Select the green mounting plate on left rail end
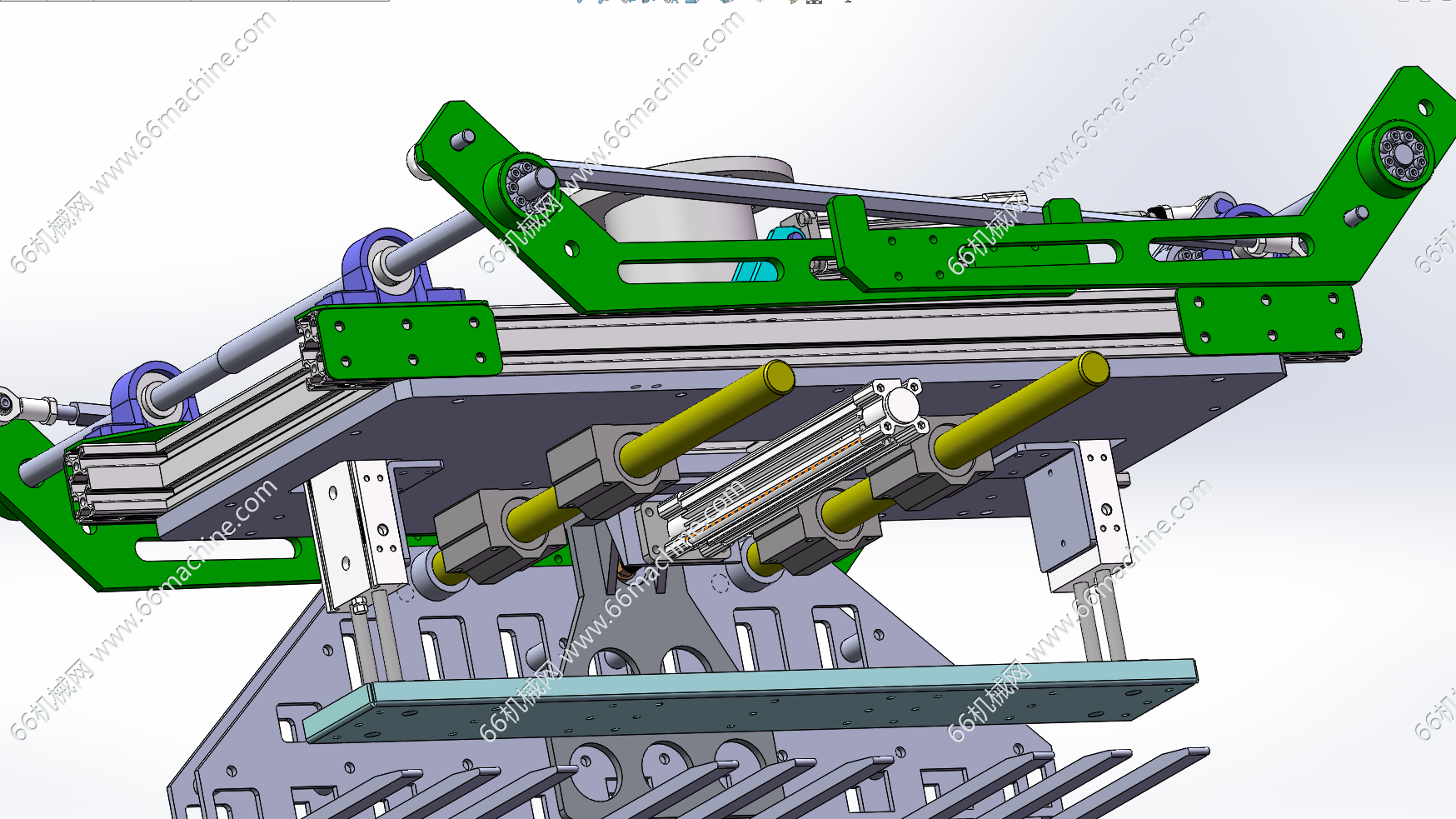Image resolution: width=1456 pixels, height=819 pixels. click(410, 339)
